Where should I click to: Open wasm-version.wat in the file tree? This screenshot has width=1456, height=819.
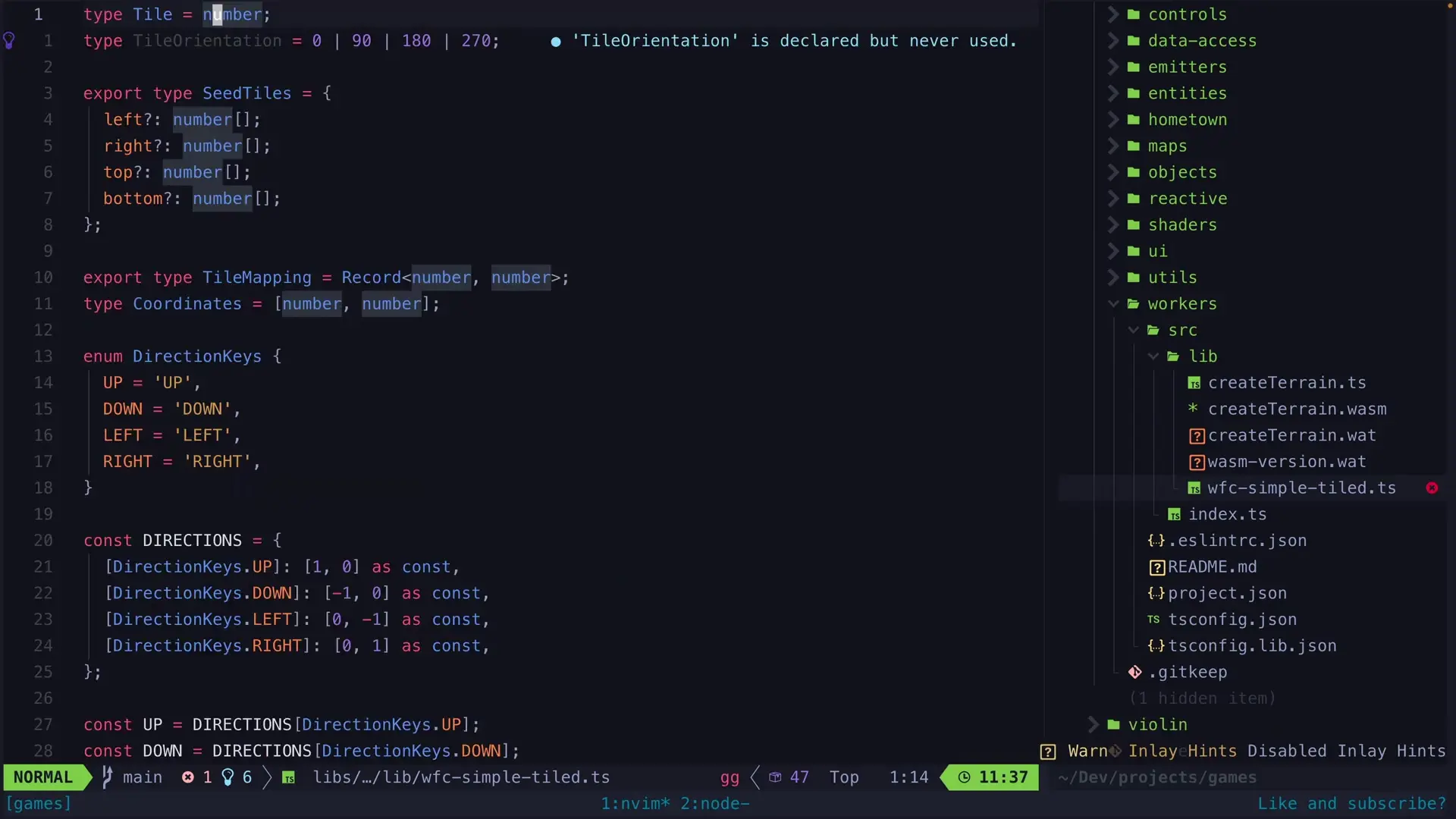[1286, 462]
